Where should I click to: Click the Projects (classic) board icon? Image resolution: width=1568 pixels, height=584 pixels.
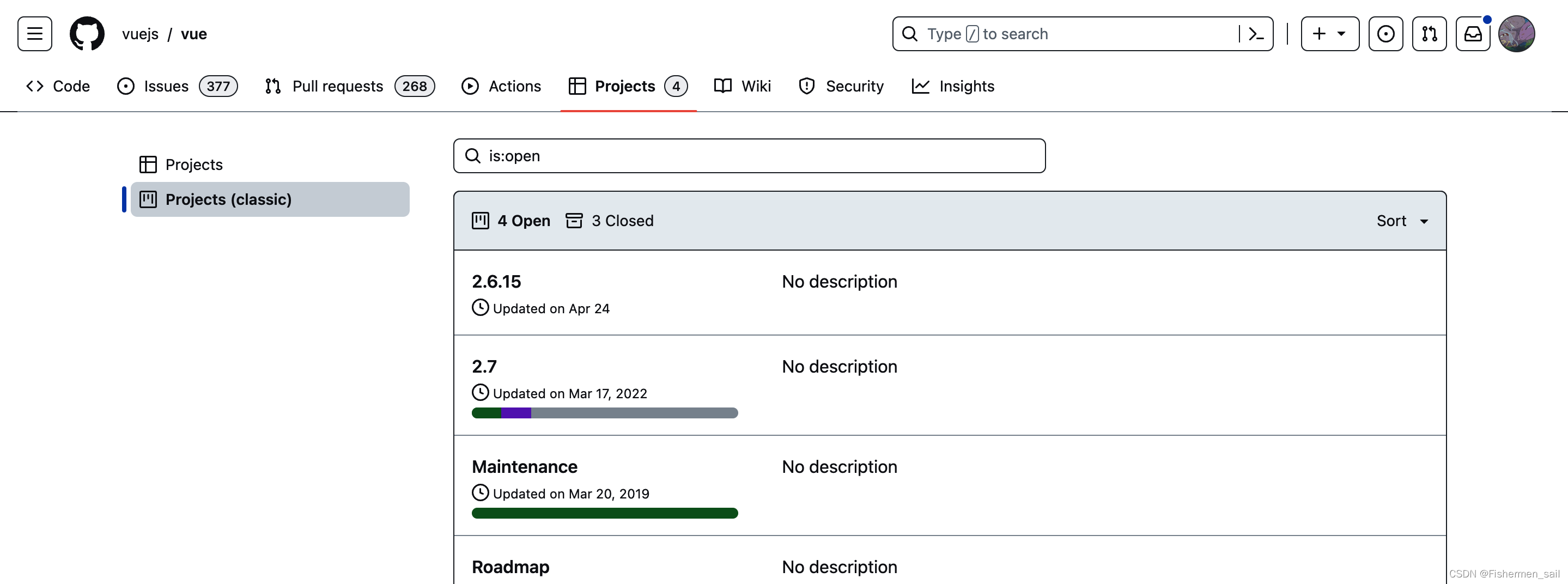(x=148, y=199)
